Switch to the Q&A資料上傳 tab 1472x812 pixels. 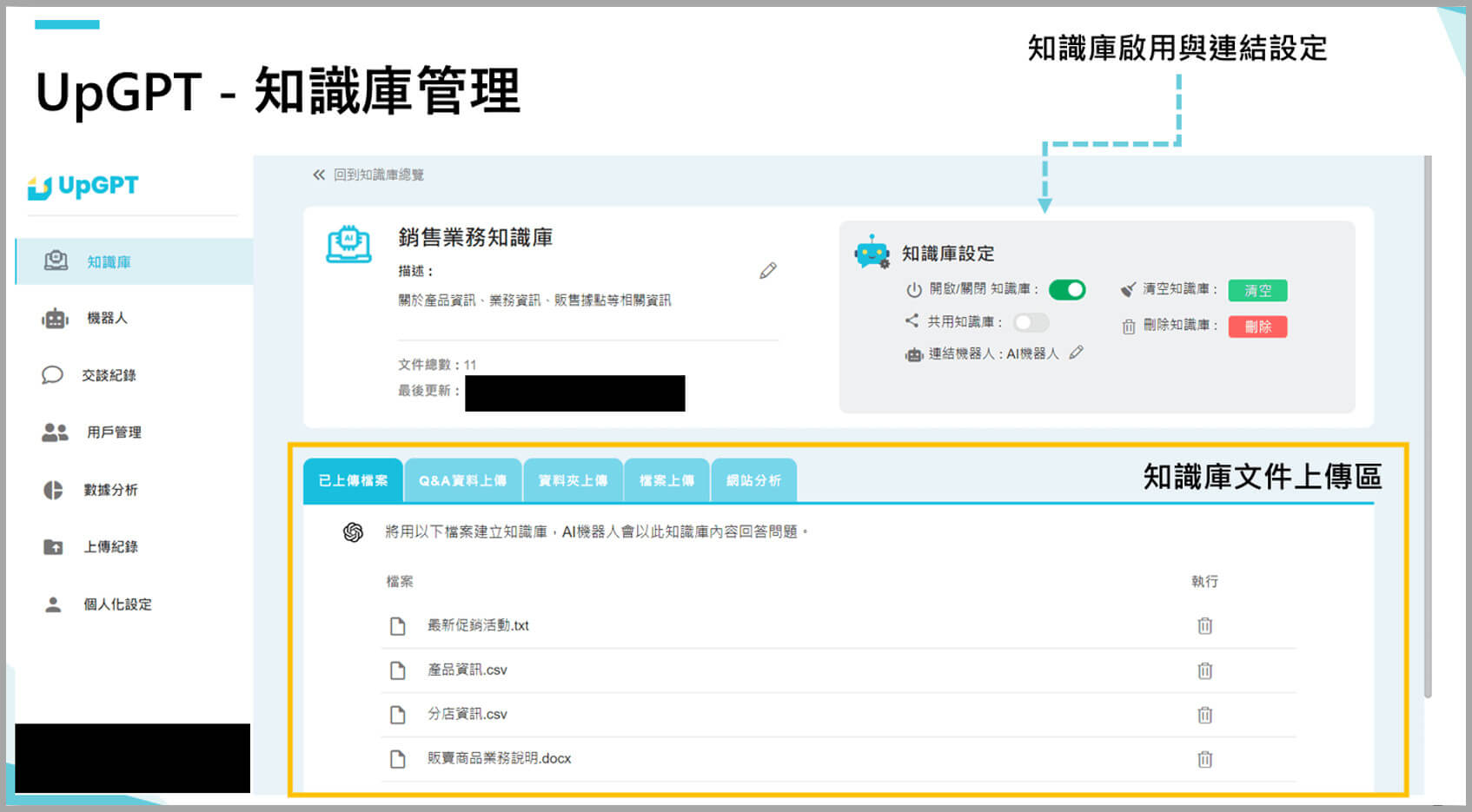click(x=462, y=480)
